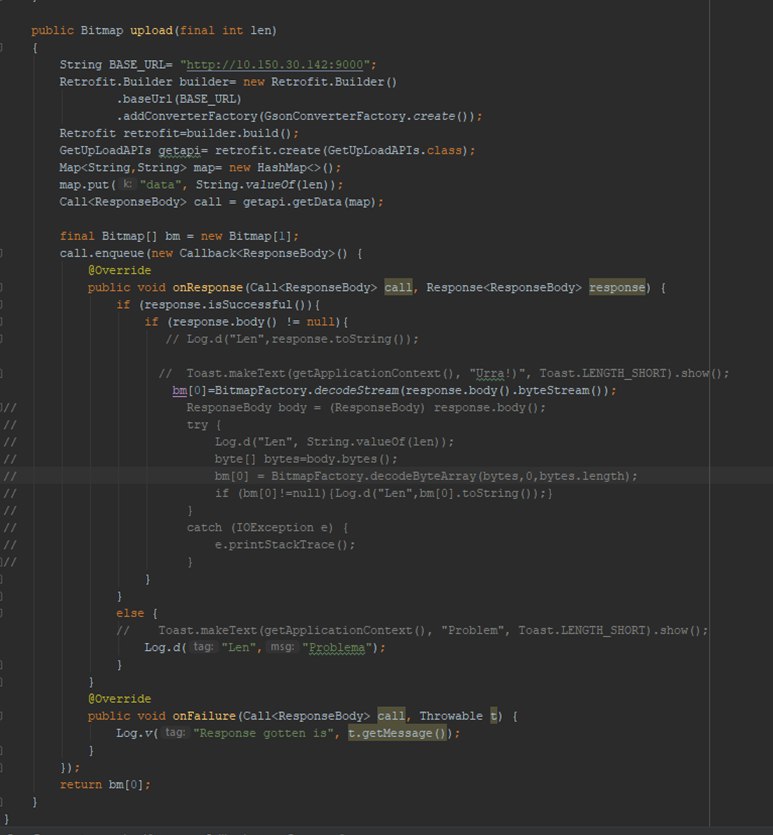
Task: Click the upload method name in signature
Action: point(151,30)
